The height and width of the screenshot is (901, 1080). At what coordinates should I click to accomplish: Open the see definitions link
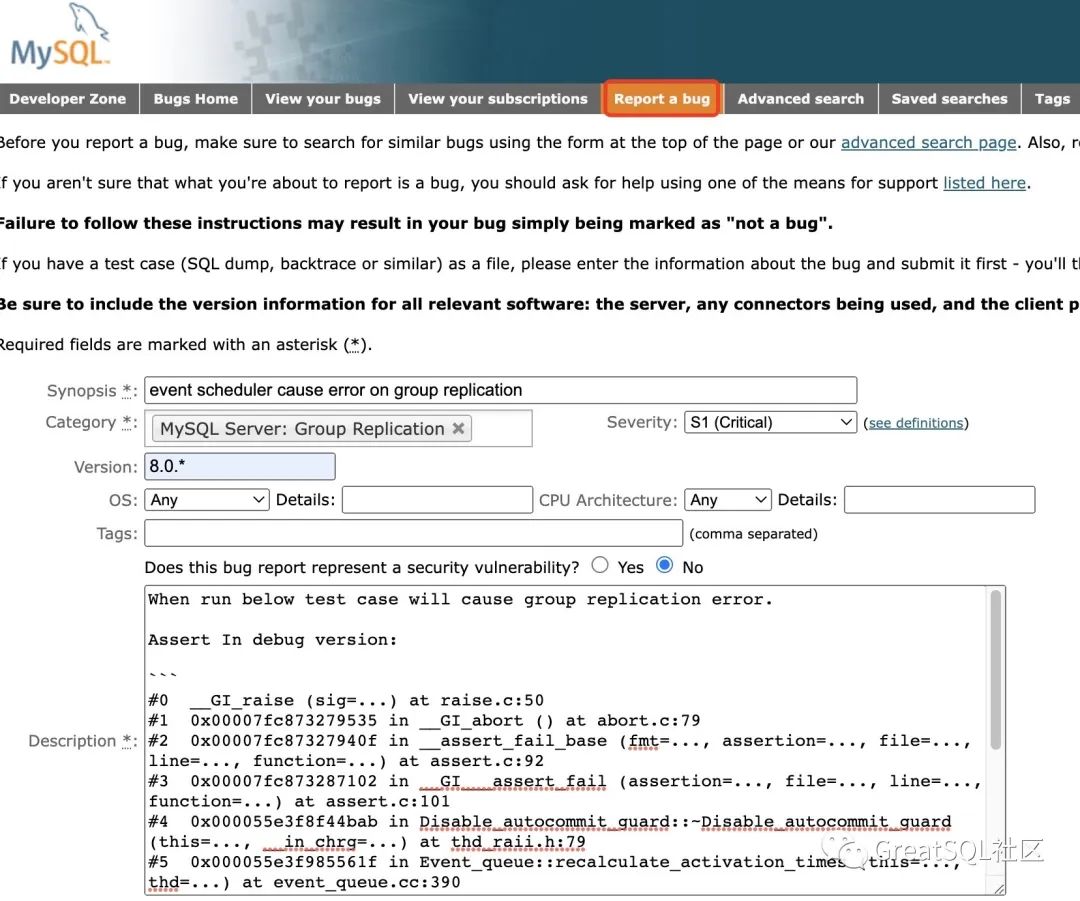[915, 423]
